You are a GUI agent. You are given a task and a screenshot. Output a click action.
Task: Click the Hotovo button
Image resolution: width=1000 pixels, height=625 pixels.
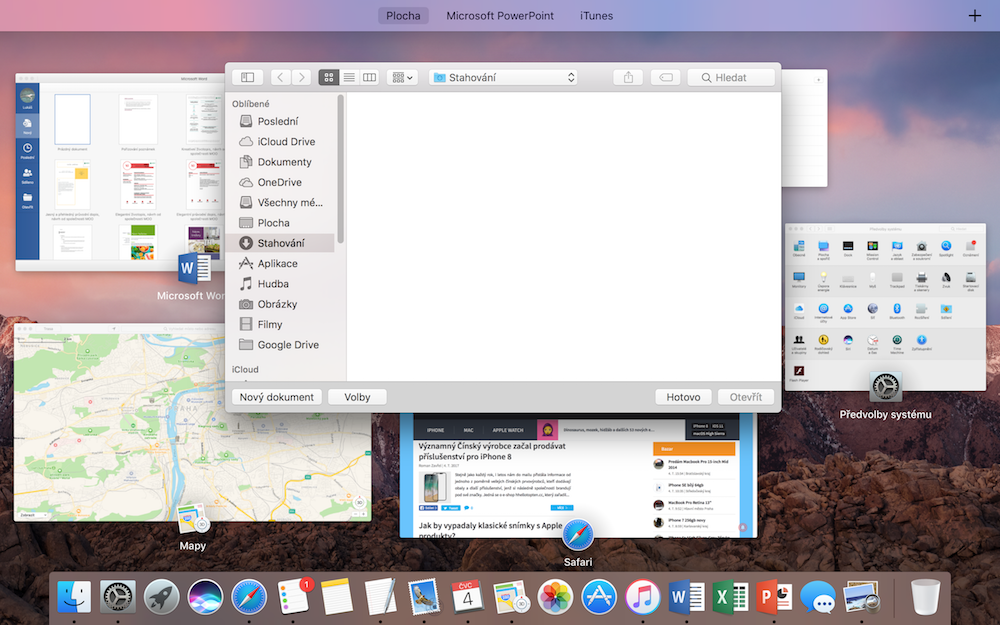(683, 397)
